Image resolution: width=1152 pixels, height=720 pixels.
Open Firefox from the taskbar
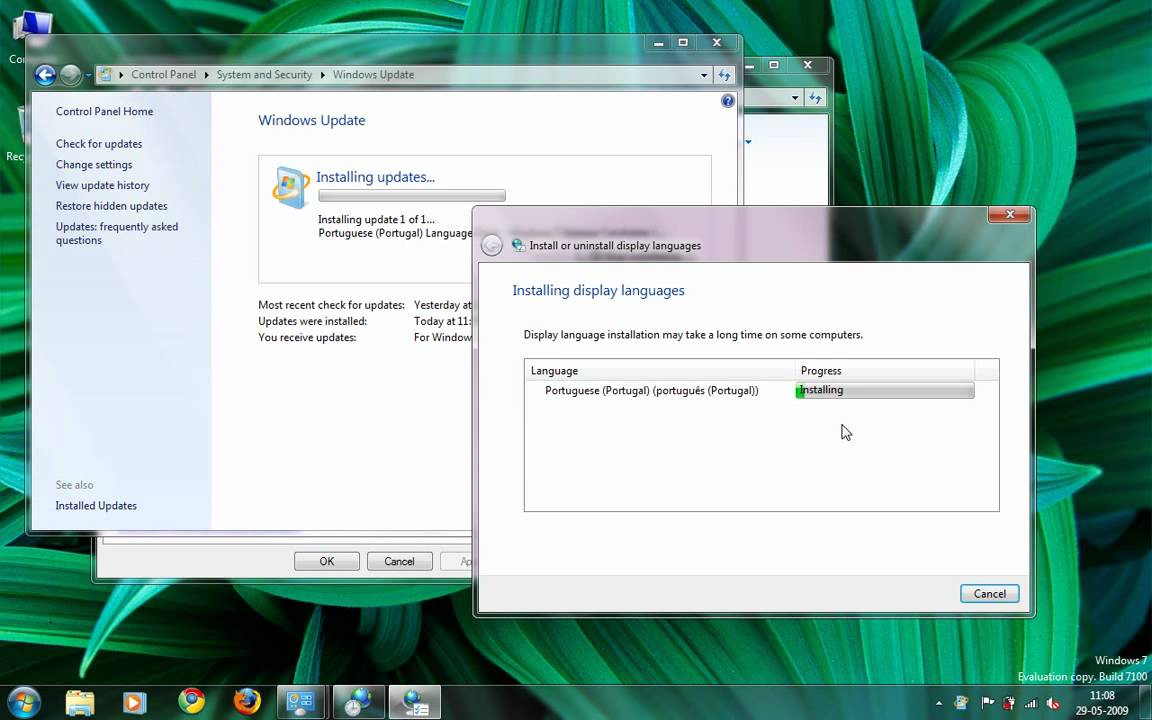pos(247,702)
